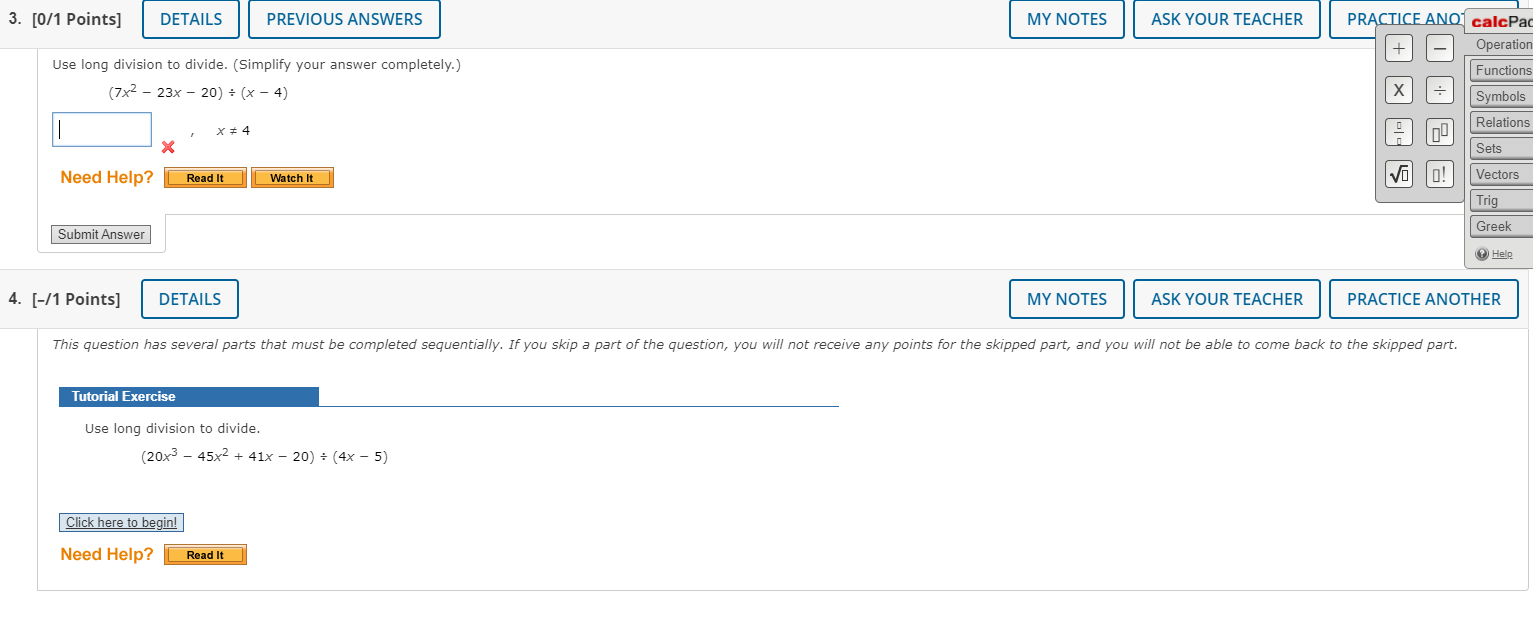Insert fraction template from calcPad
Image resolution: width=1533 pixels, height=636 pixels.
(x=1399, y=132)
